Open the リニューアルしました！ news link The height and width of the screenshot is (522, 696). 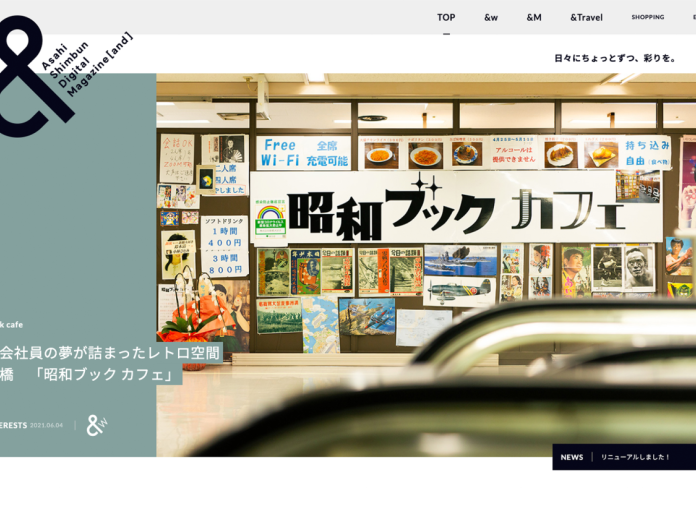coord(636,457)
